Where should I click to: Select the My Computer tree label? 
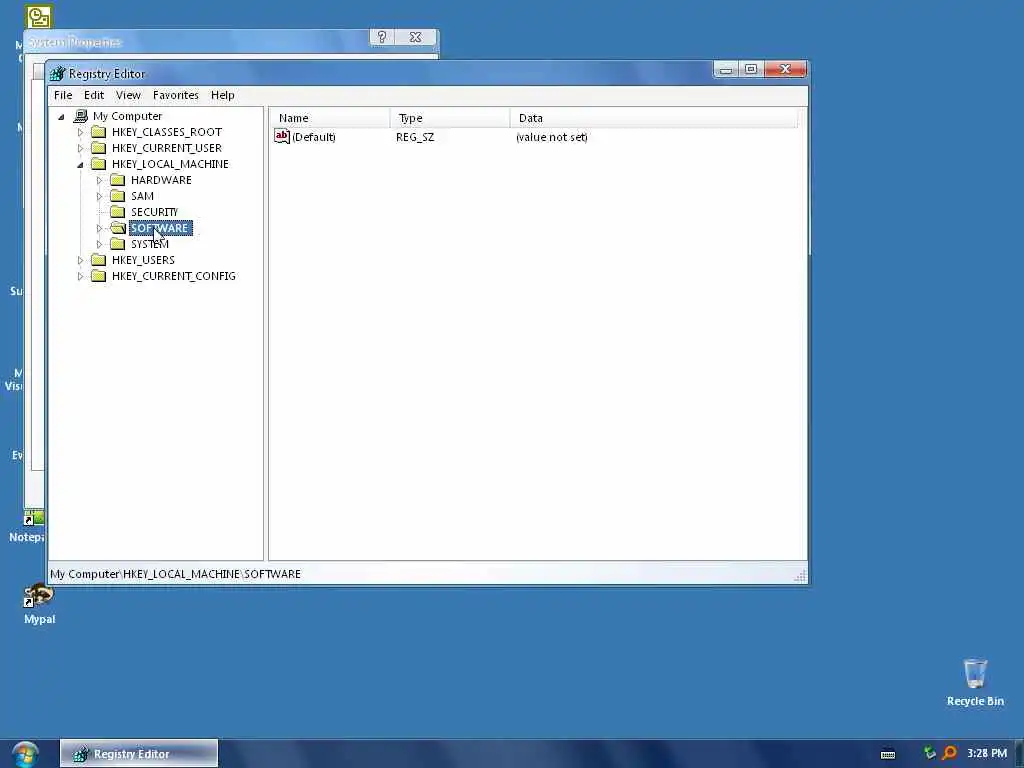[127, 116]
